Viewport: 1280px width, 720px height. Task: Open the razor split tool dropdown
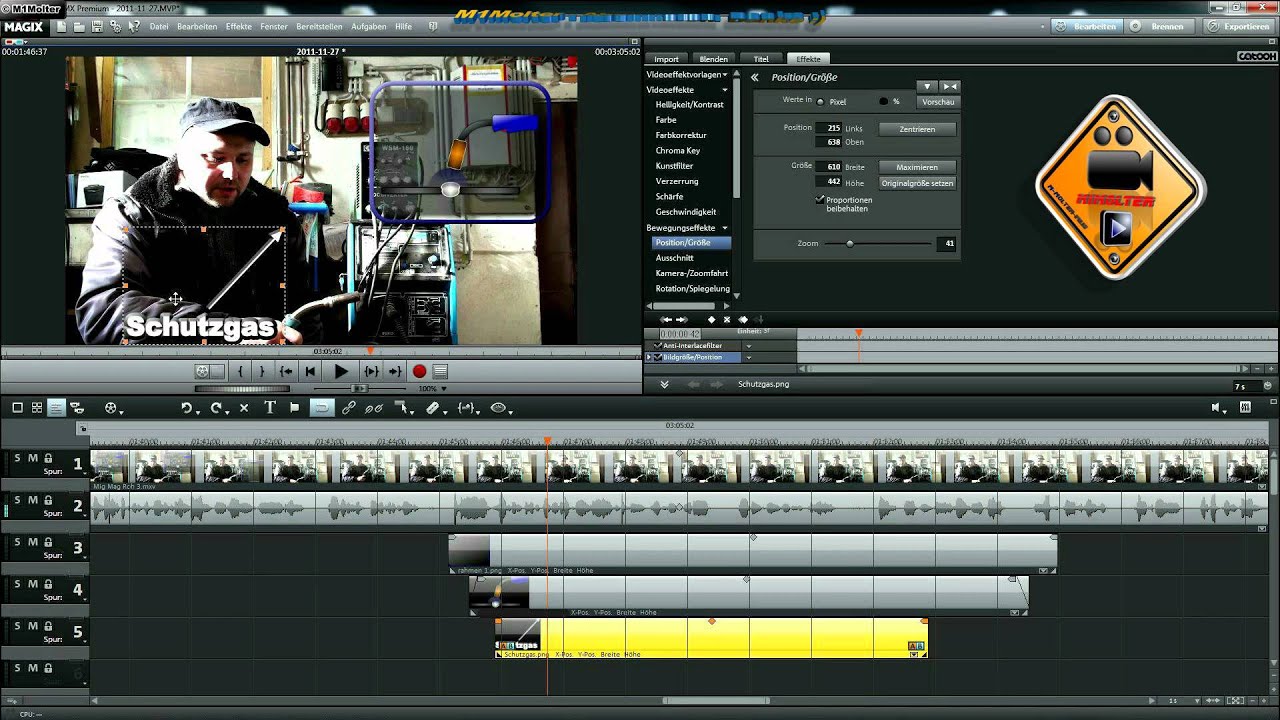(434, 408)
